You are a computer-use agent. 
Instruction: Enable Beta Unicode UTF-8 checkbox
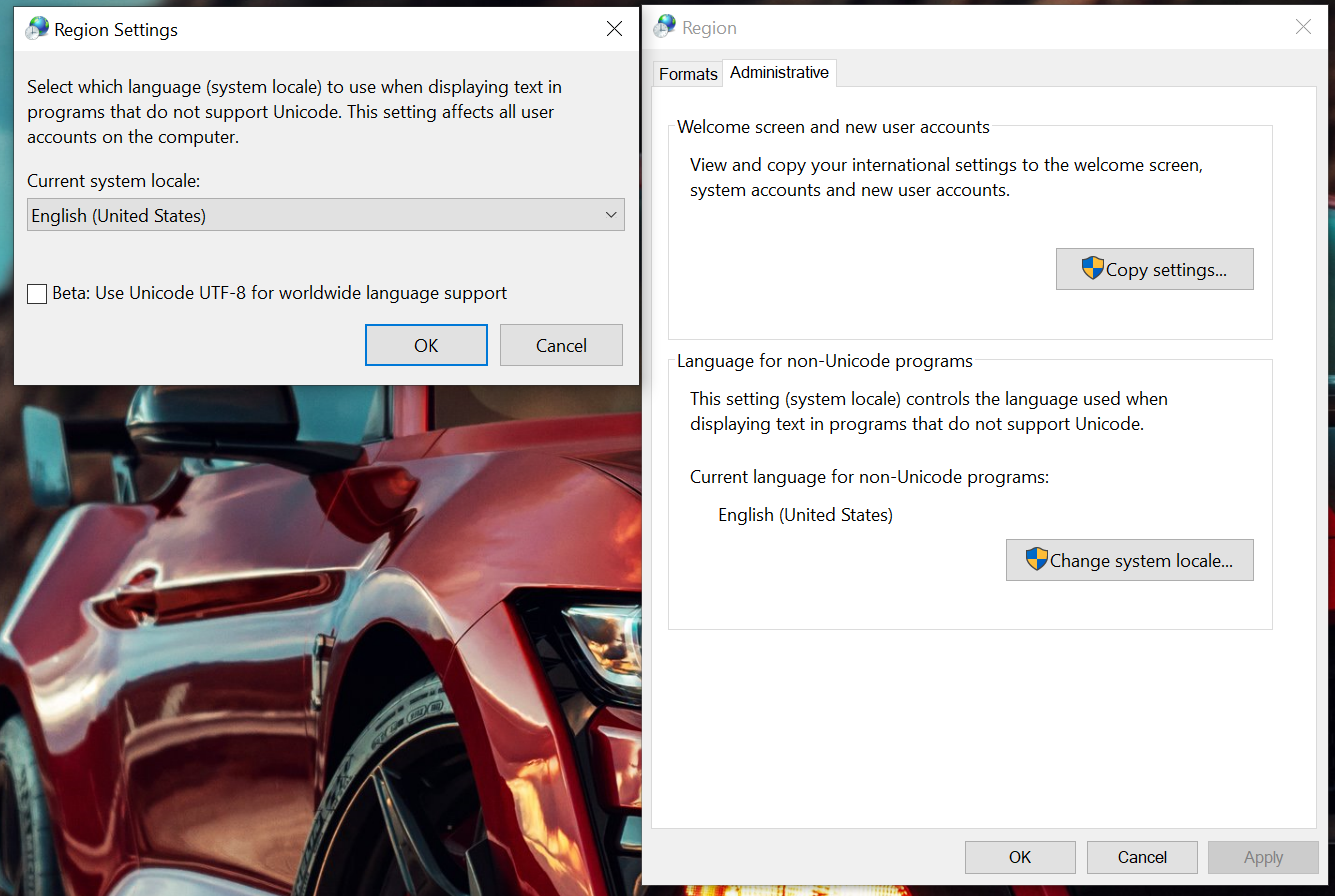[x=37, y=294]
